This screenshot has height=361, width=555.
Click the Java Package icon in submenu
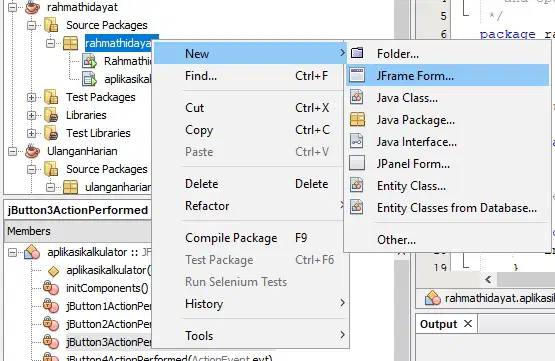(357, 119)
